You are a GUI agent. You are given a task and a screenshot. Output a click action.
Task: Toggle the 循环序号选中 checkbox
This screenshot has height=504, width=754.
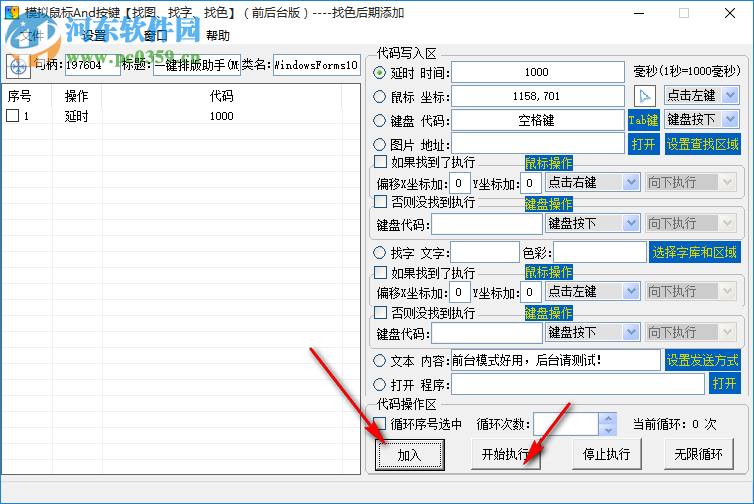point(380,424)
